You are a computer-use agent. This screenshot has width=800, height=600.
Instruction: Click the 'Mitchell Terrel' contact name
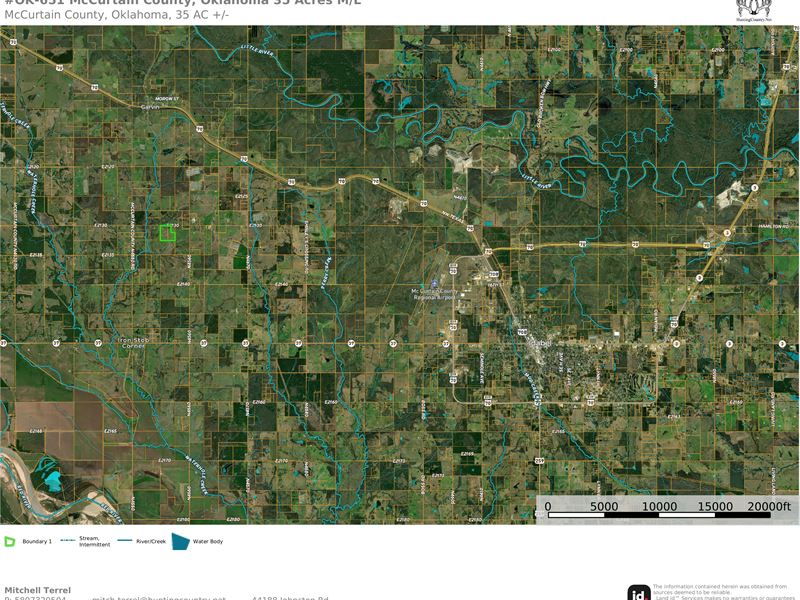pos(38,590)
